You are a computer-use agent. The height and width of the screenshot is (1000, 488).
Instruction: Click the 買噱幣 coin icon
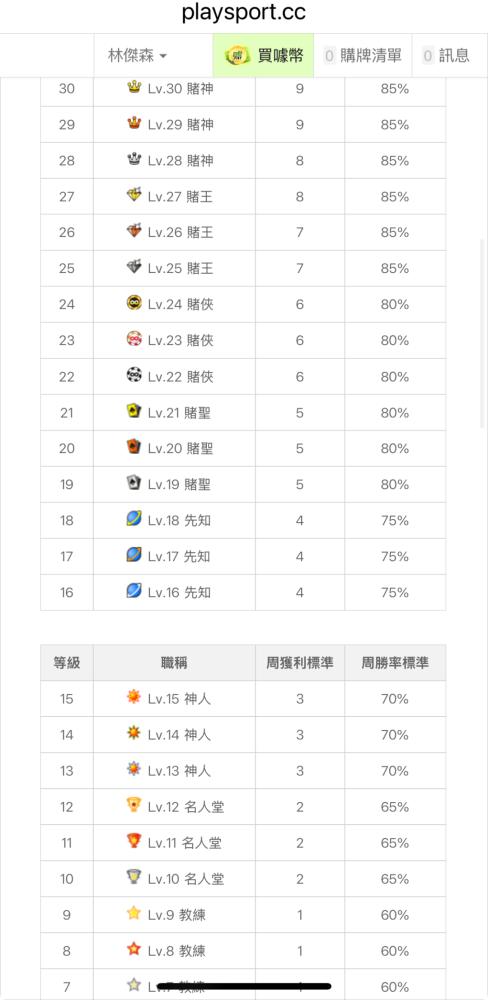237,56
